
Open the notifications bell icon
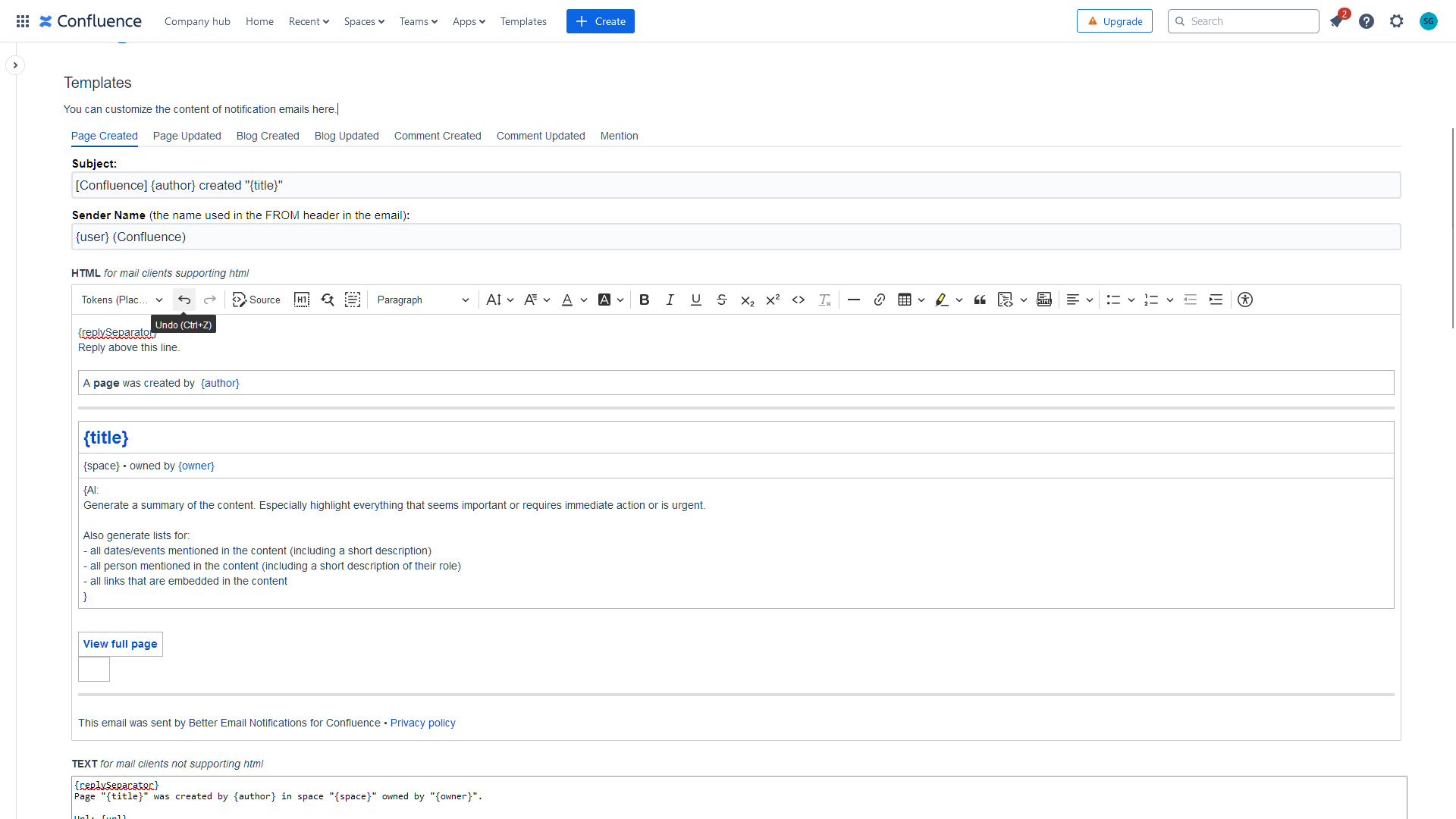coord(1336,21)
